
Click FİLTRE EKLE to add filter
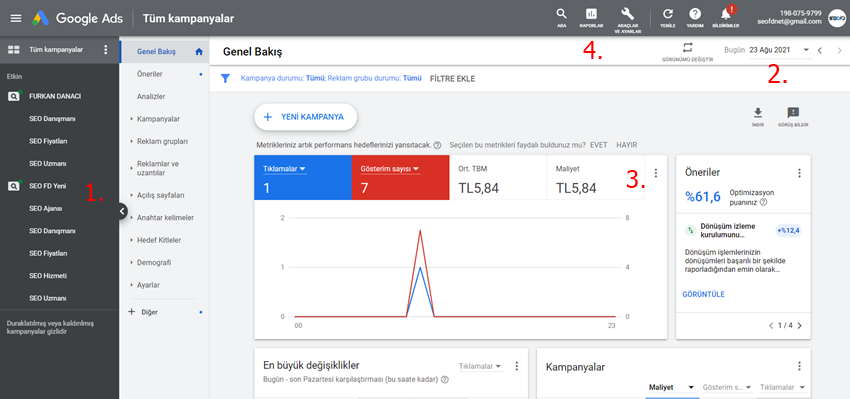(x=452, y=79)
